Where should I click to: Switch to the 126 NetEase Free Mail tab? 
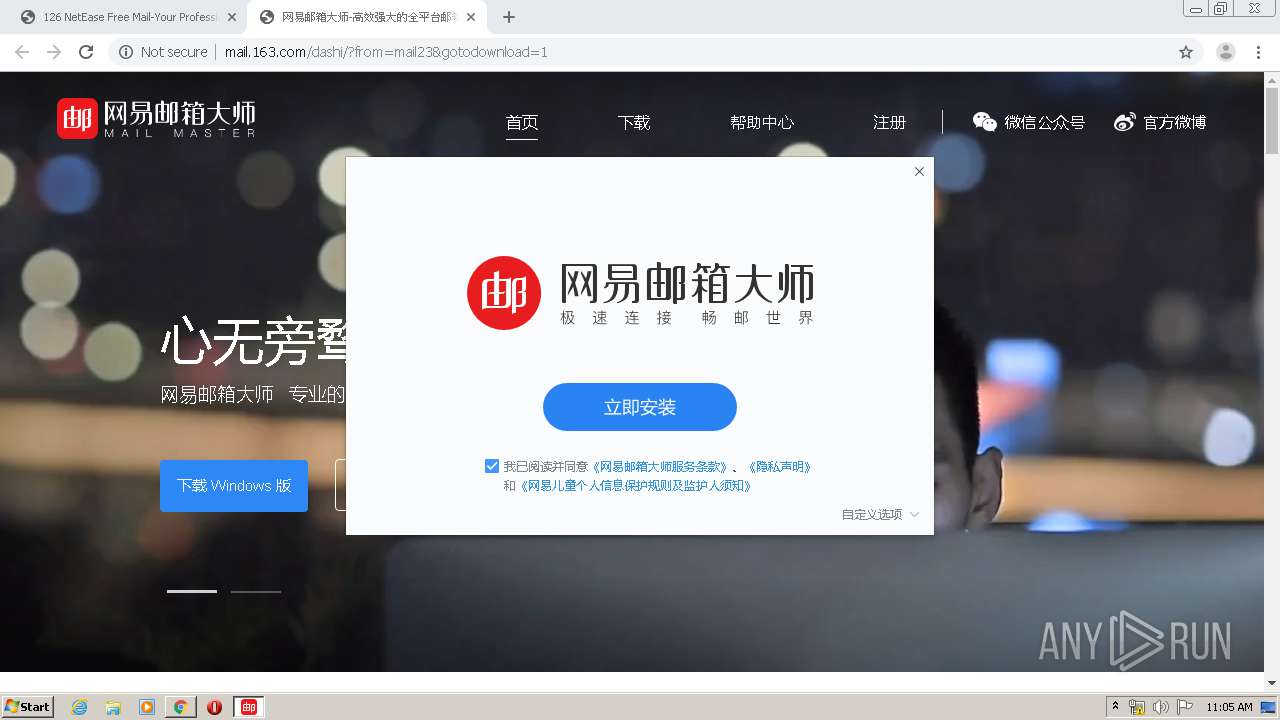[128, 17]
